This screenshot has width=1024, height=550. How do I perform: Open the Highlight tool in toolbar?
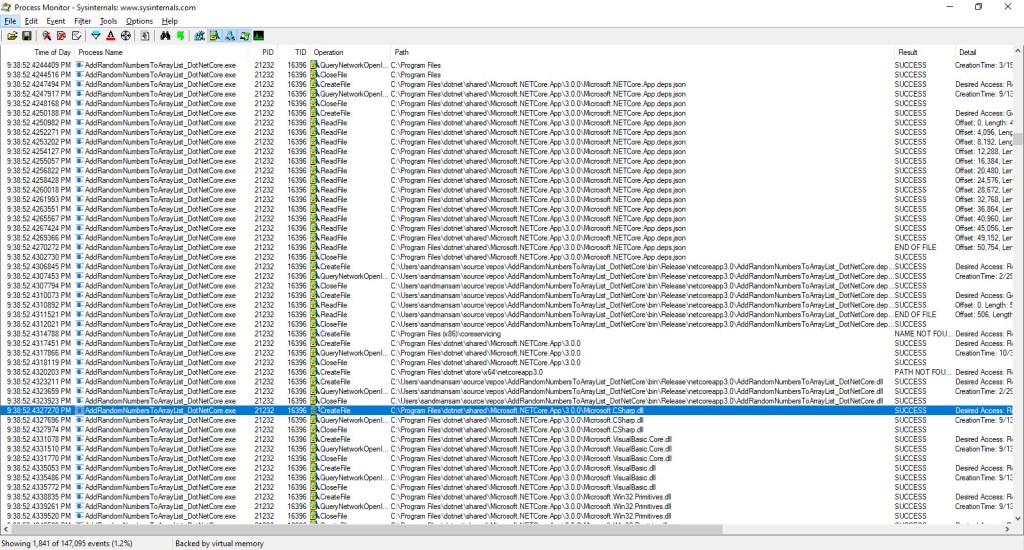pos(111,36)
